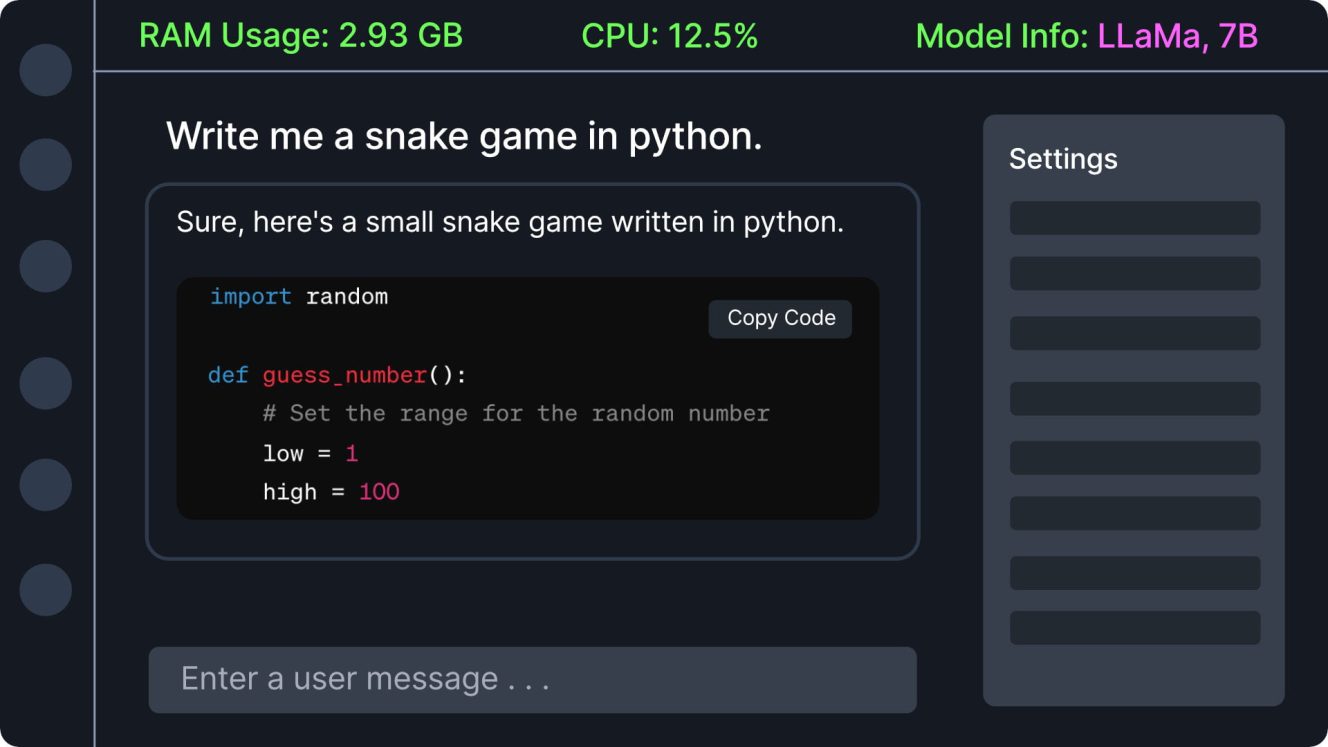1328x747 pixels.
Task: Click the 'Write me a snake game in python.' message
Action: click(x=464, y=136)
